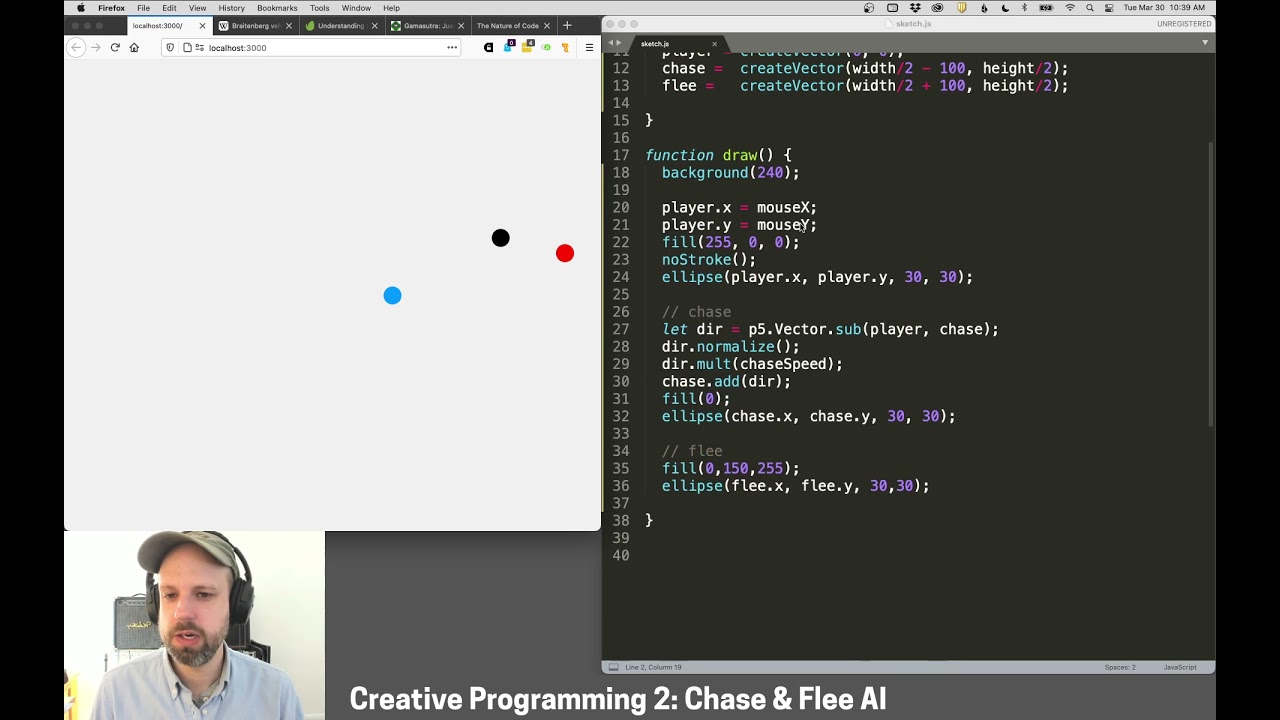
Task: Open the Firefox hamburger menu
Action: tap(589, 47)
